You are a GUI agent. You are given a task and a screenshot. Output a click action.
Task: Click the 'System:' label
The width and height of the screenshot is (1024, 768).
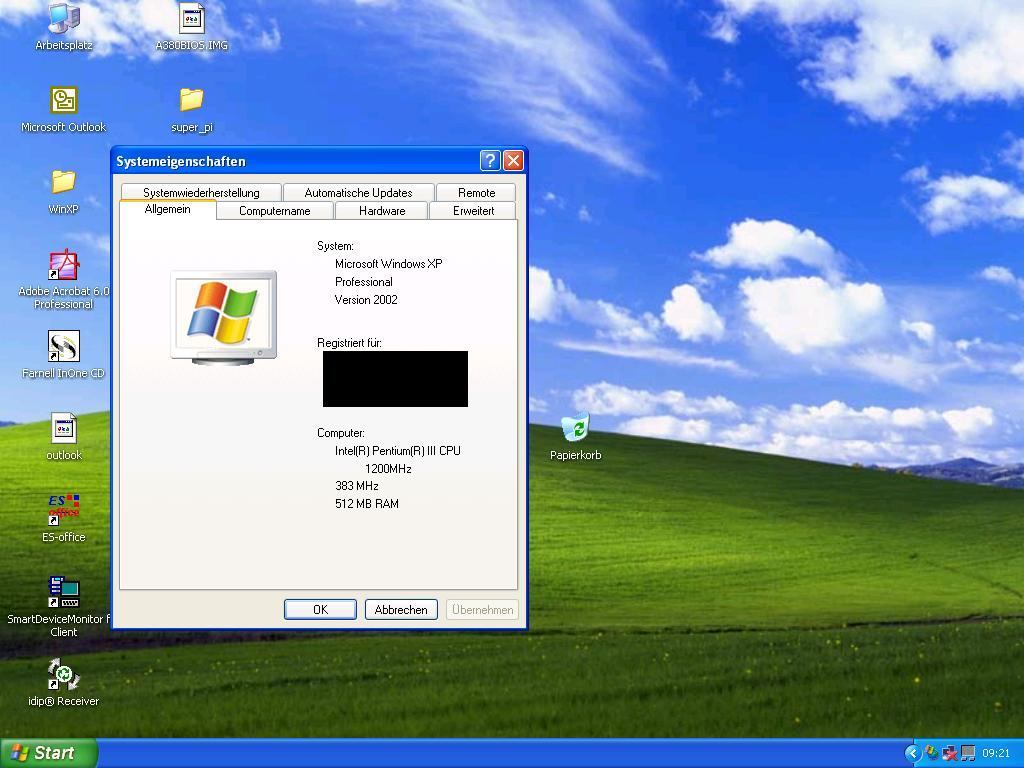pyautogui.click(x=336, y=246)
